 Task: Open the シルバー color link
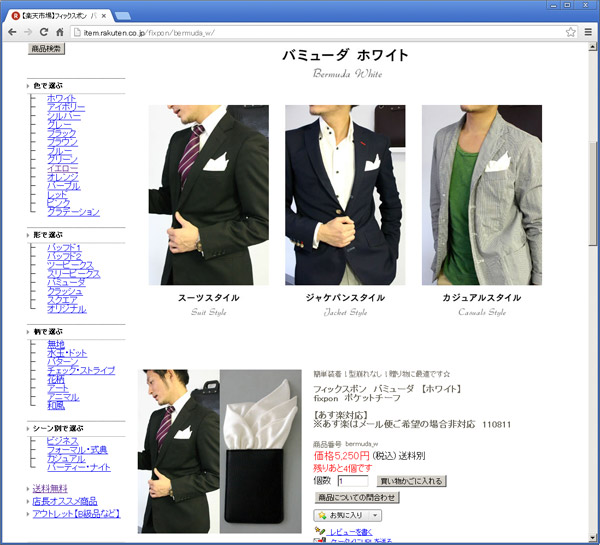(64, 116)
